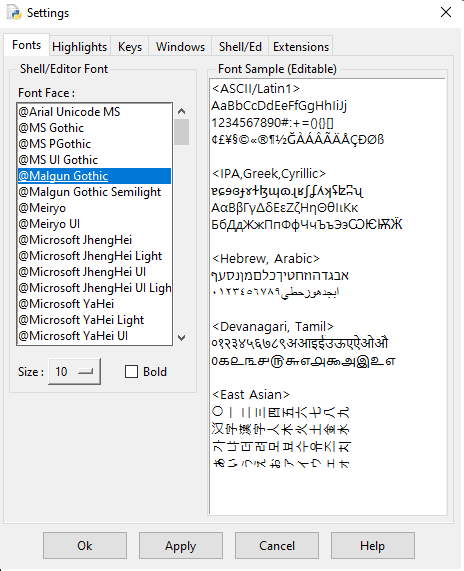Select @Microsoft JhengHei font
The width and height of the screenshot is (464, 571).
click(x=94, y=240)
